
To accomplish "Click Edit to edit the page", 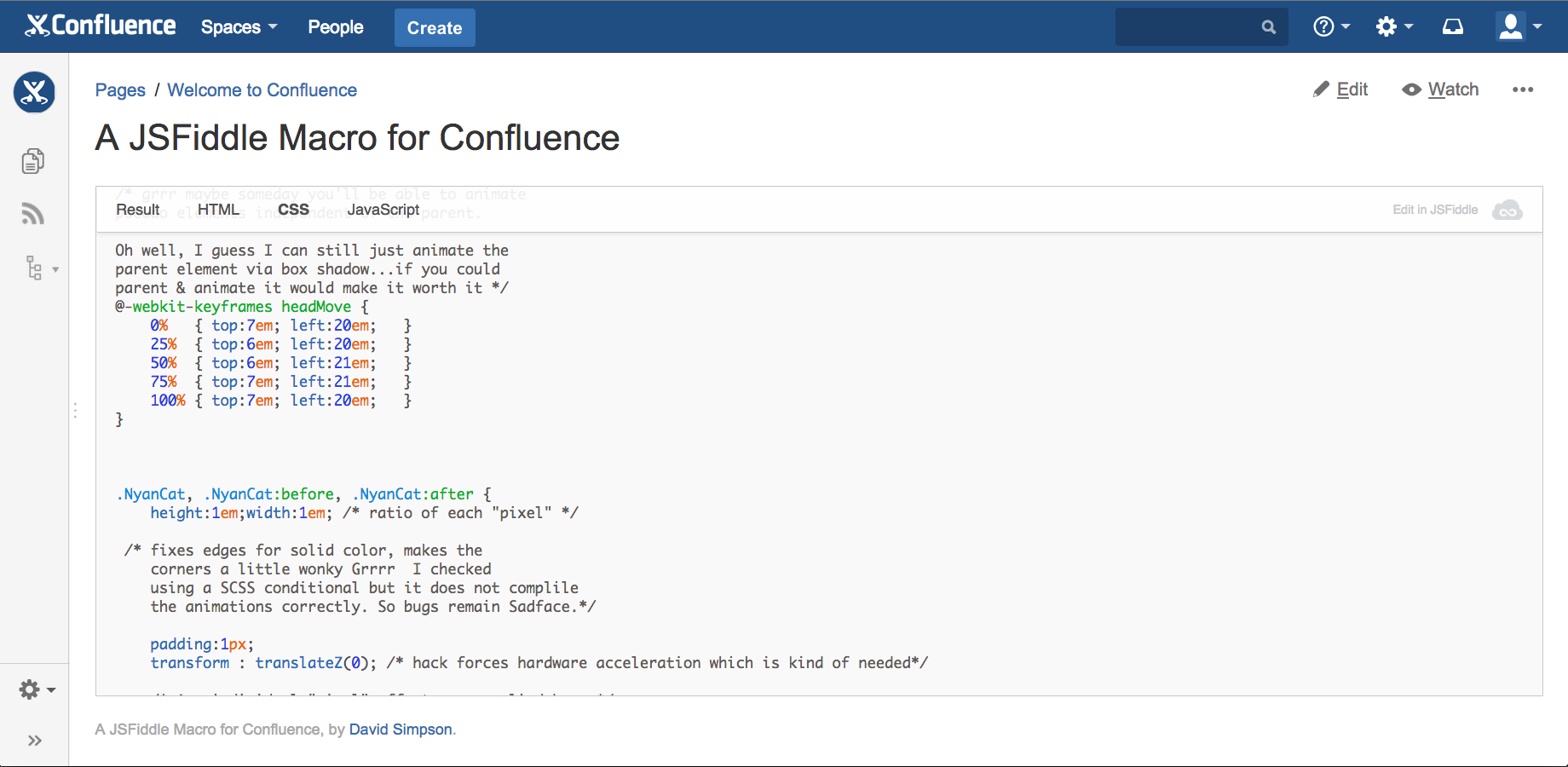I will point(1340,89).
